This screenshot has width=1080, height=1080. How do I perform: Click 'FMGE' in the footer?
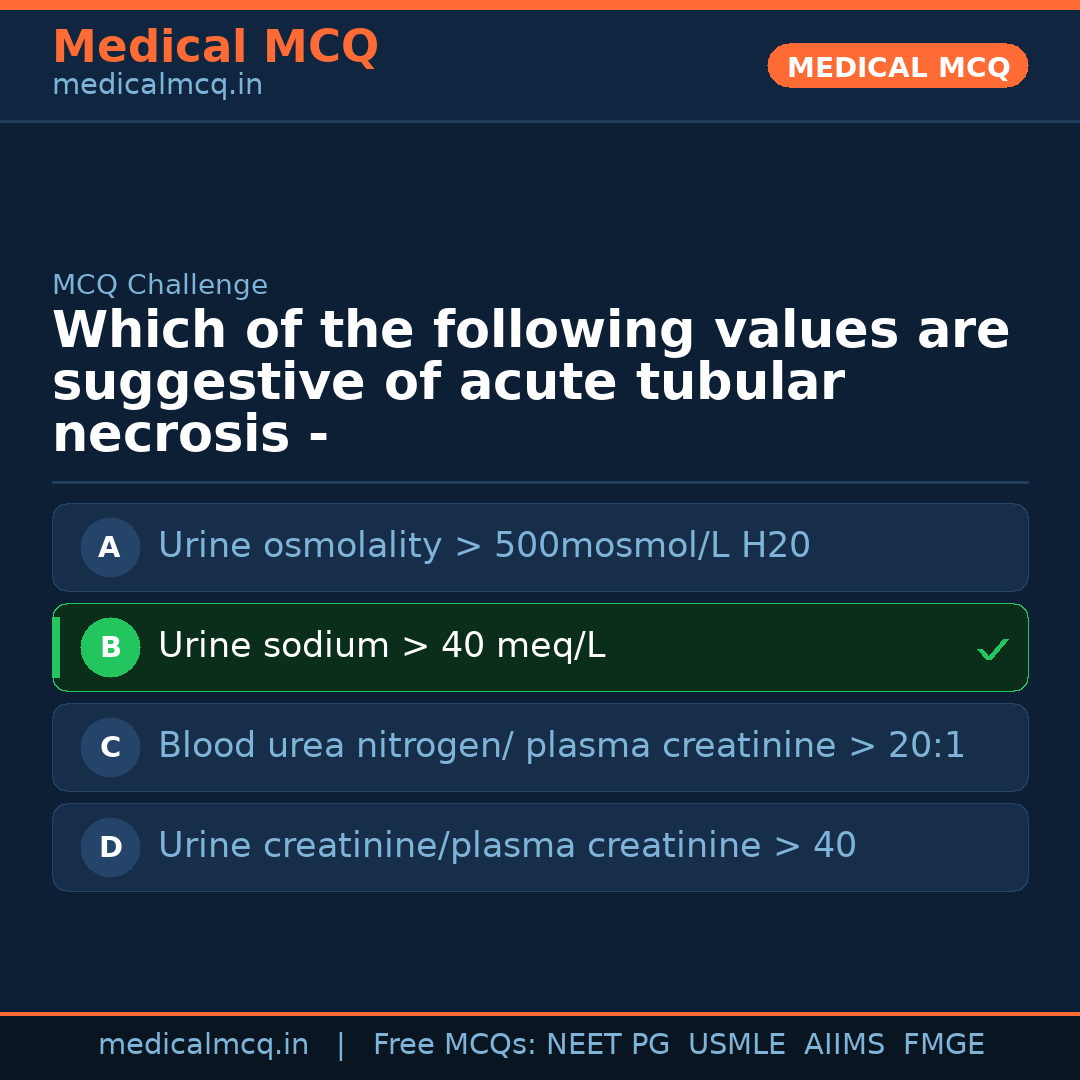[x=943, y=1045]
